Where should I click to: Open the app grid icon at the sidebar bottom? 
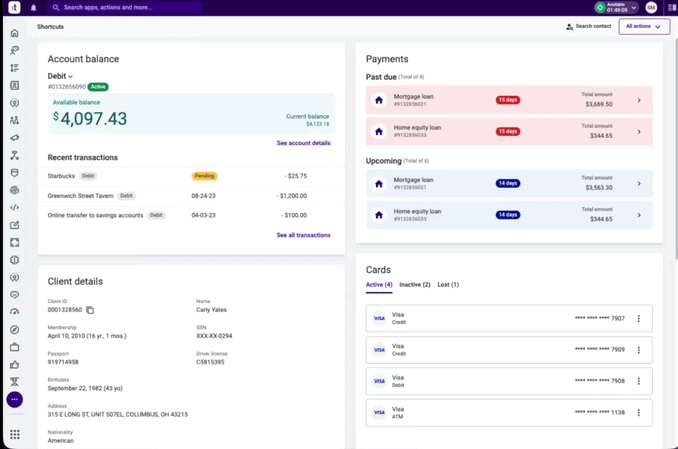tap(15, 434)
